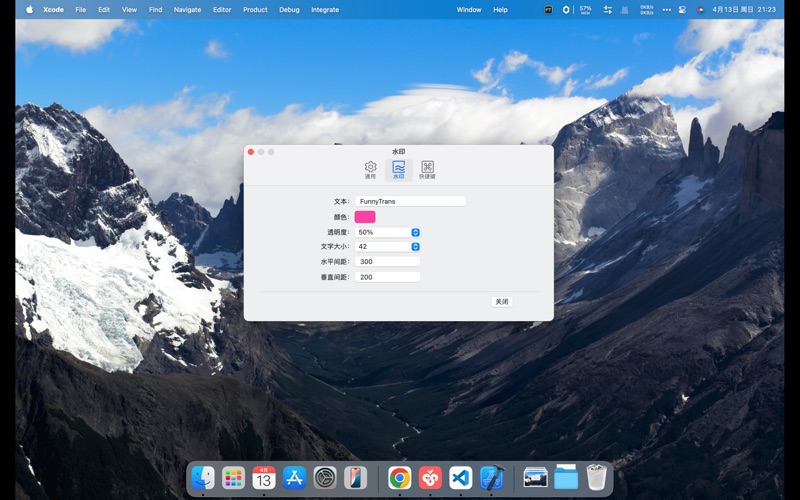Click the 关闭 (Close) button
Screen dimensions: 800x500
click(x=502, y=301)
